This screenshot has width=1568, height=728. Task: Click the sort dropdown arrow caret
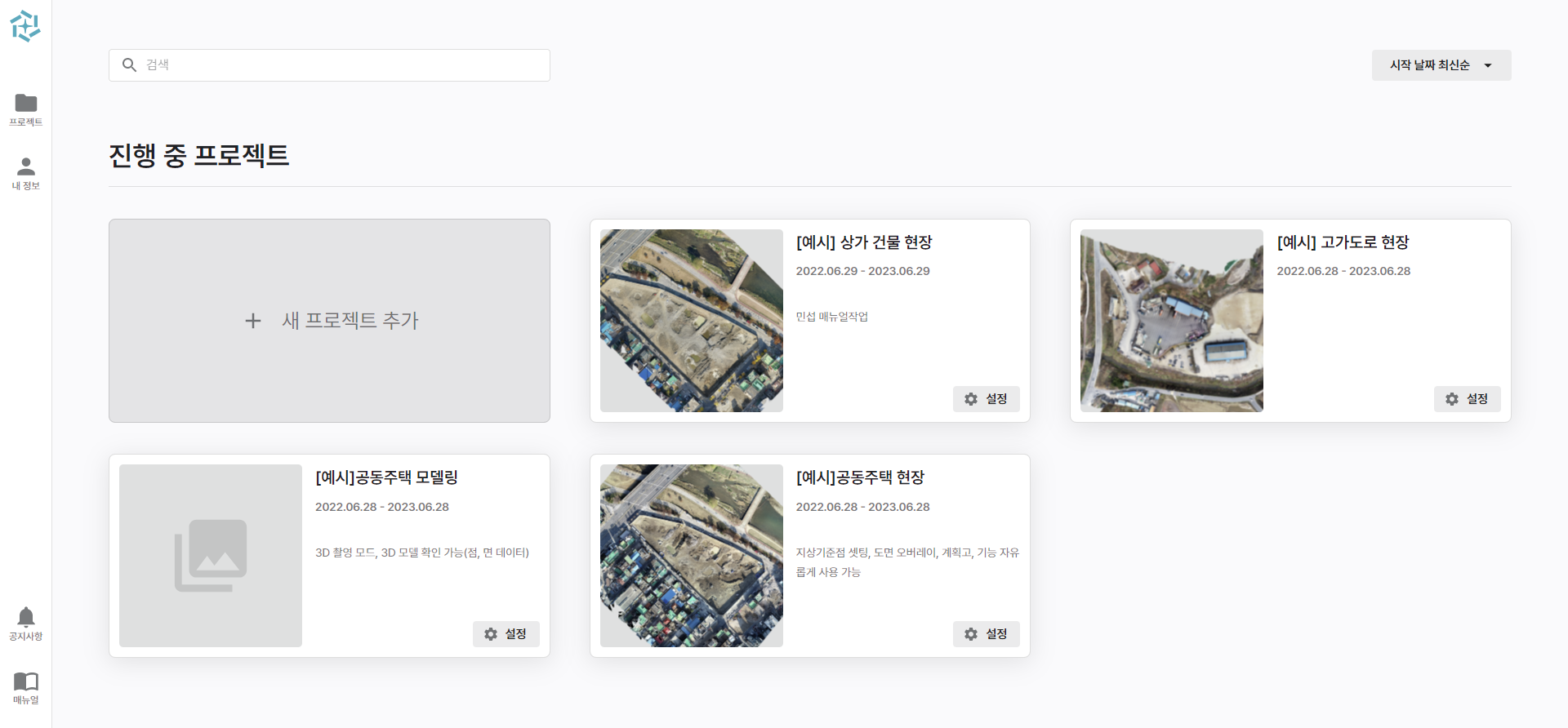(1488, 65)
